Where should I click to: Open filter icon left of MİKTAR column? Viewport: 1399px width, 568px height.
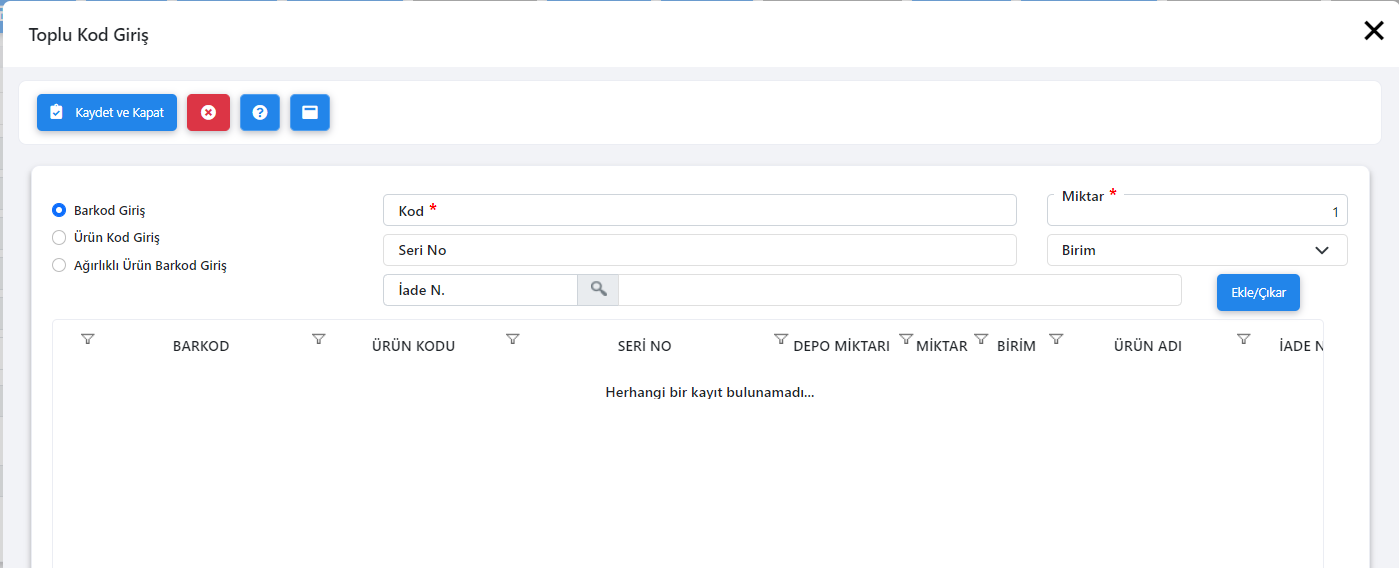(906, 339)
